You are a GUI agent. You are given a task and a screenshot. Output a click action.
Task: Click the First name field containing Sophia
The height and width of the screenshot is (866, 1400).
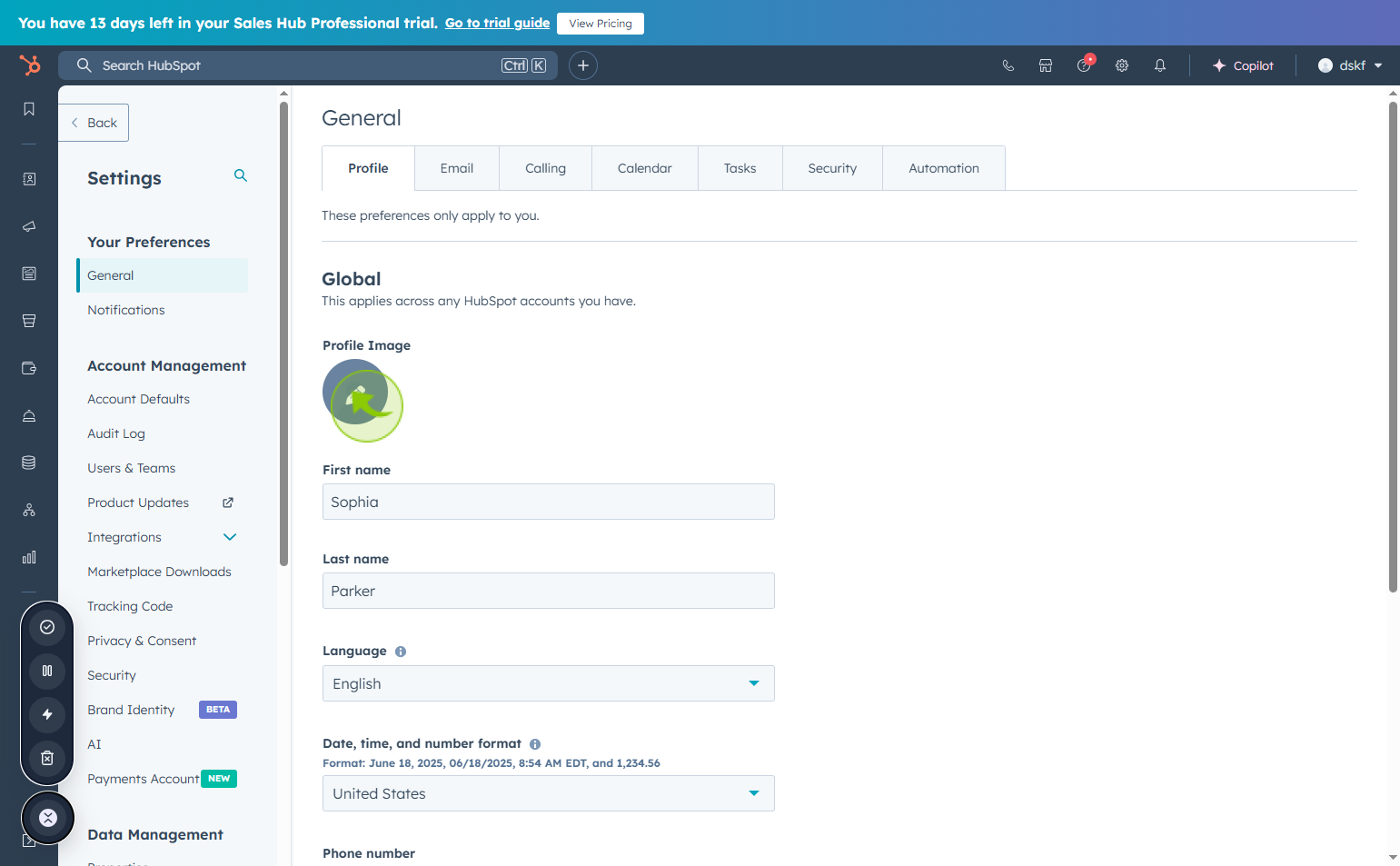pyautogui.click(x=549, y=502)
